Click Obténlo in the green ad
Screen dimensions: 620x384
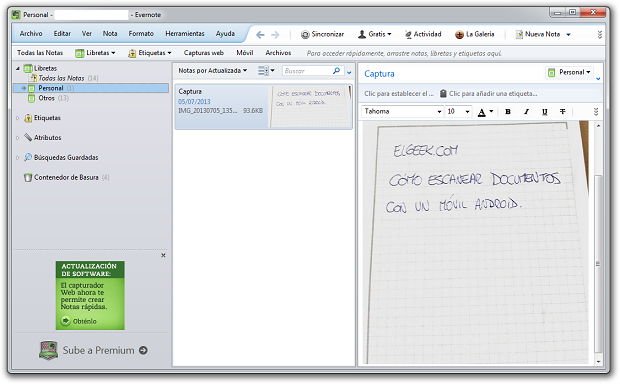[x=79, y=321]
